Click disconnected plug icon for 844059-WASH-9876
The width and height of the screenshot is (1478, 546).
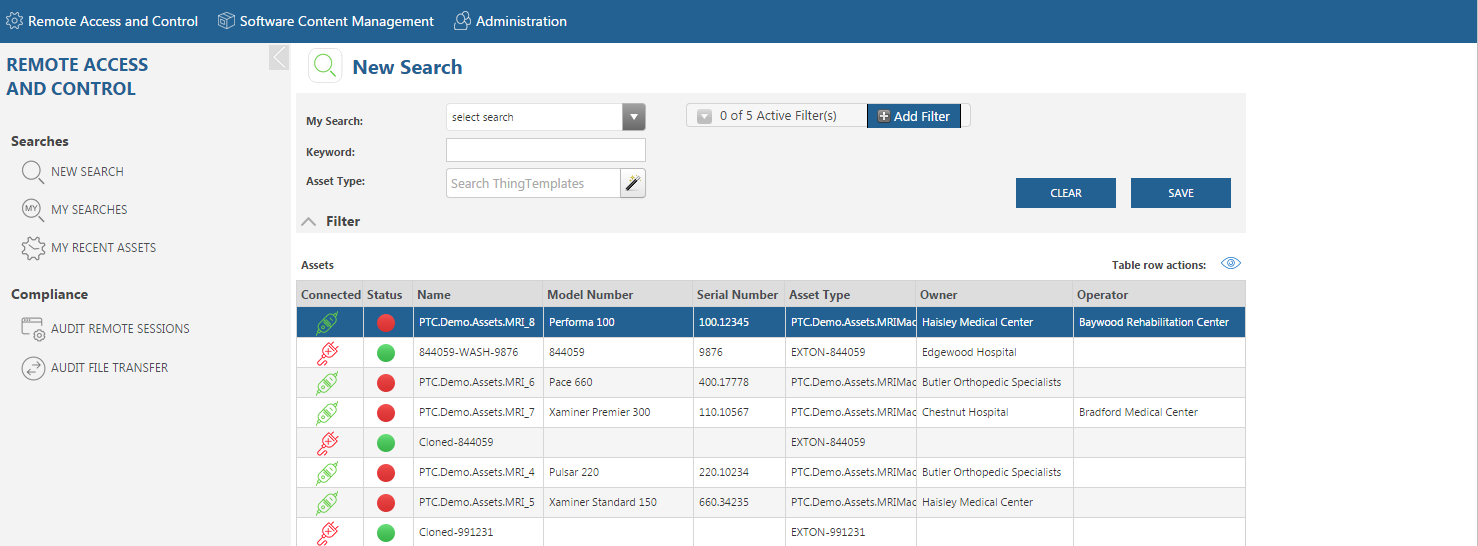pyautogui.click(x=328, y=353)
